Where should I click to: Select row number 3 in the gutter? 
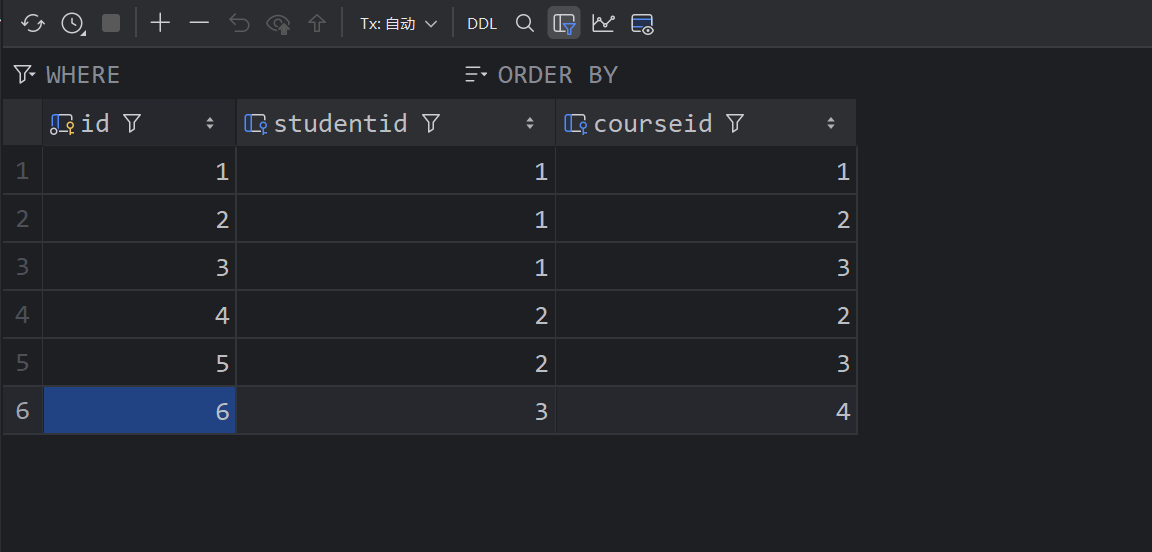pos(22,266)
